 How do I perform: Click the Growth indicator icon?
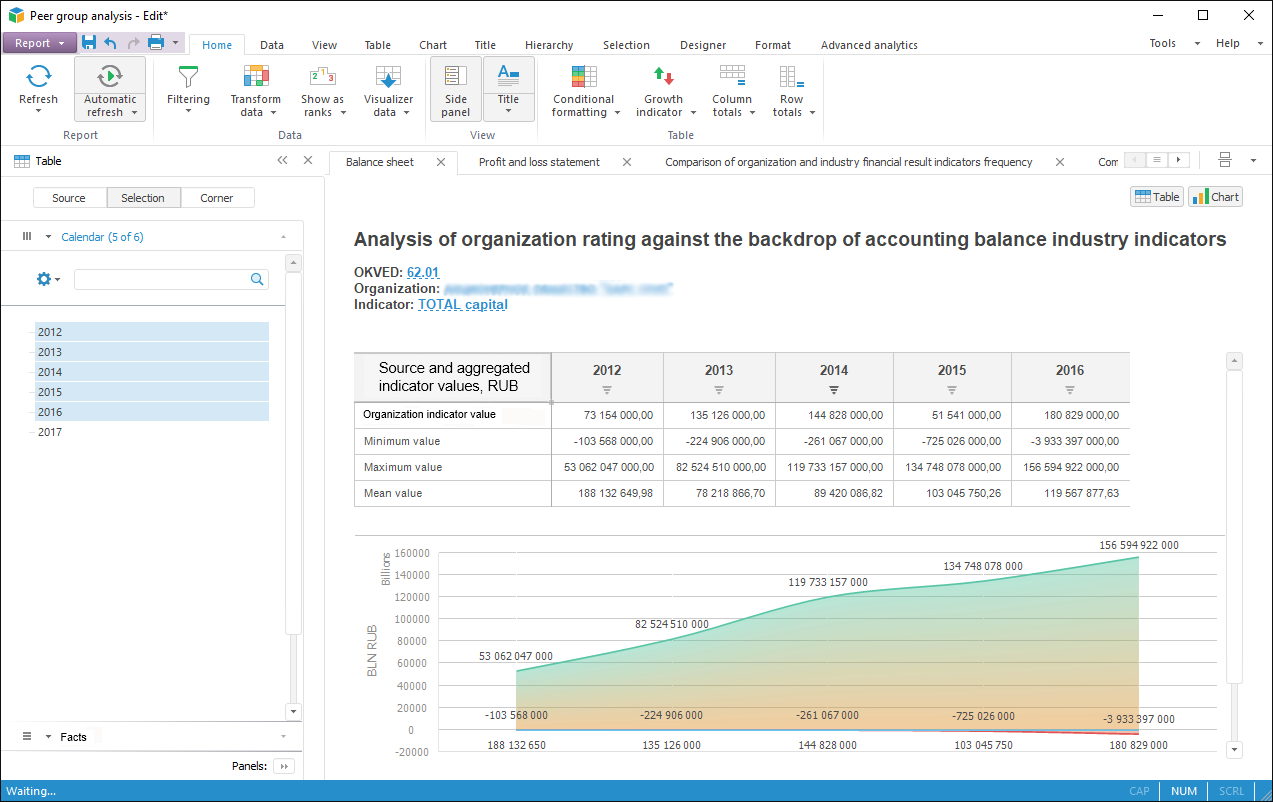(x=663, y=77)
